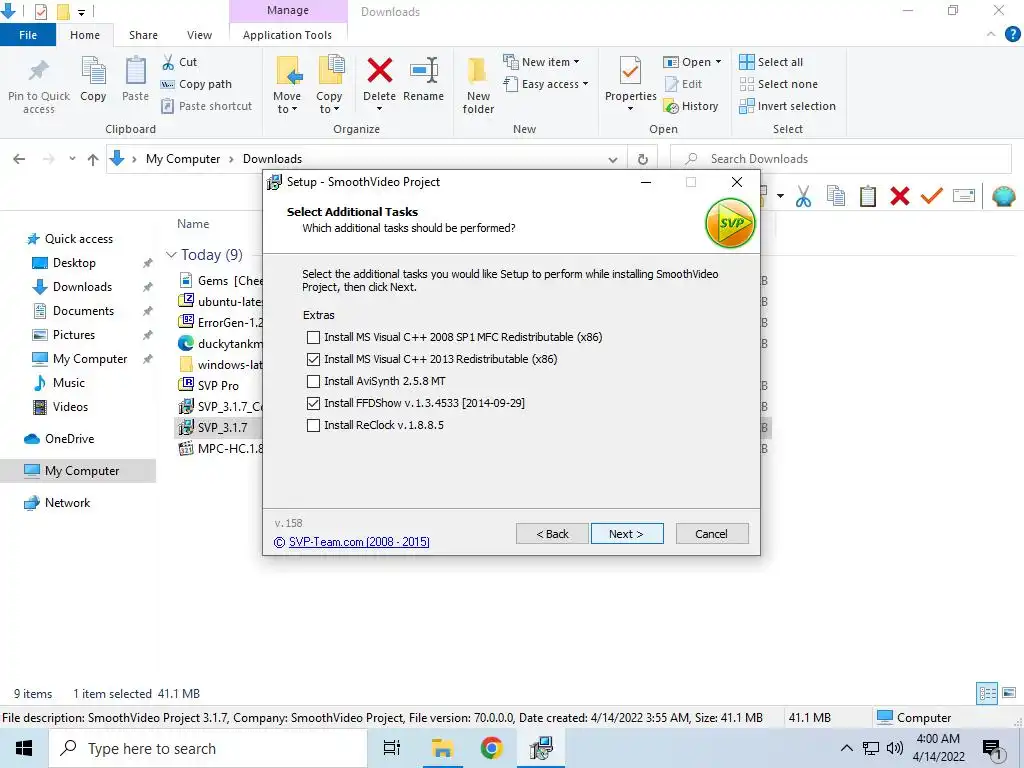The width and height of the screenshot is (1024, 768).
Task: Click the shell icon at toolbar end
Action: pyautogui.click(x=1003, y=196)
